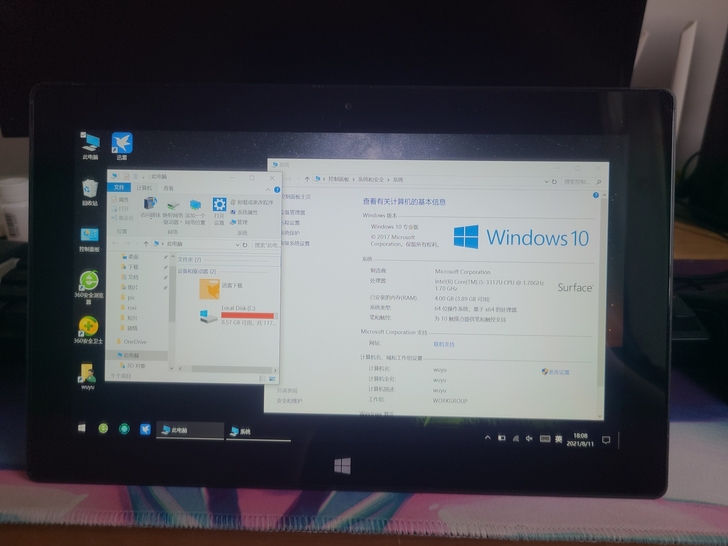The width and height of the screenshot is (728, 546).
Task: Click navigation pane scroll down arrow
Action: [x=172, y=368]
